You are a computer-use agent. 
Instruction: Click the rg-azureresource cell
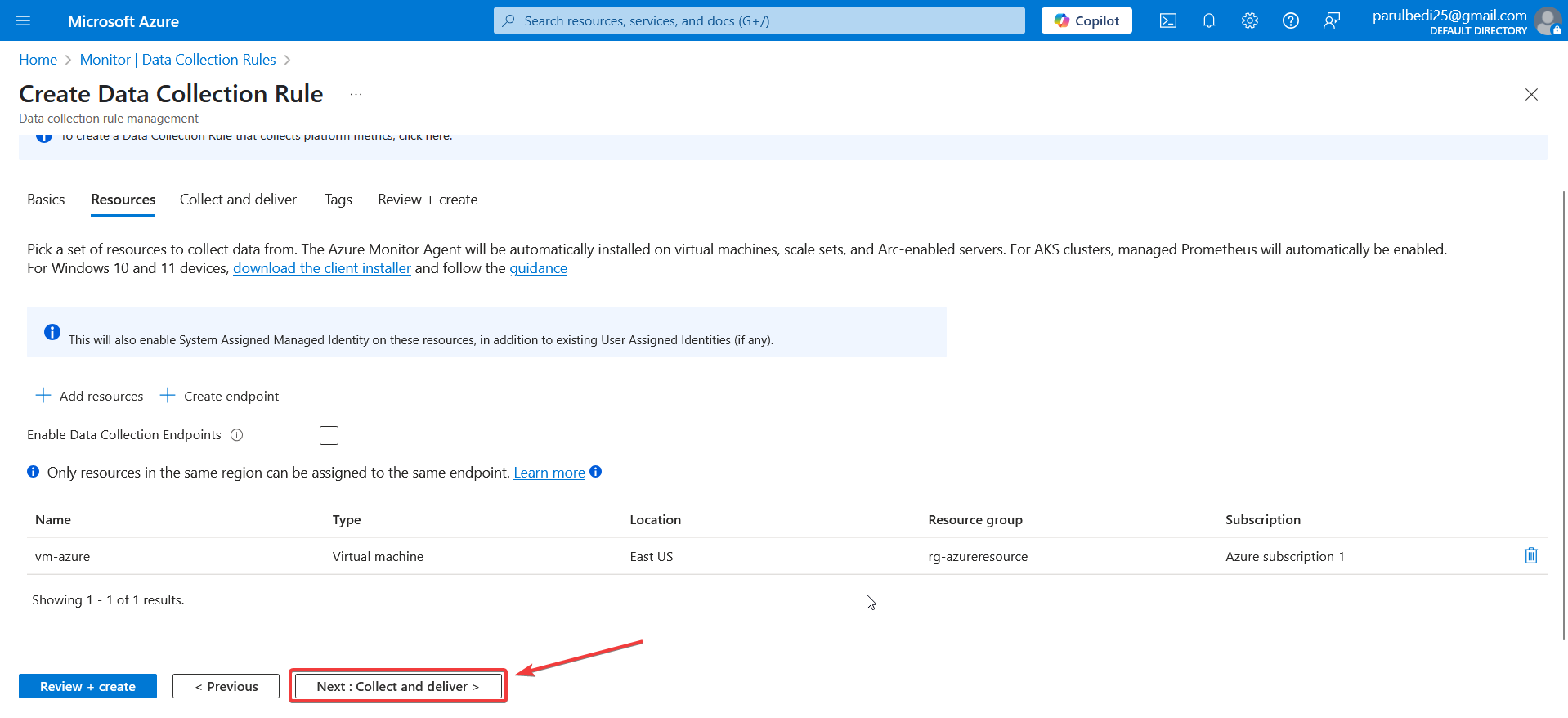[978, 557]
